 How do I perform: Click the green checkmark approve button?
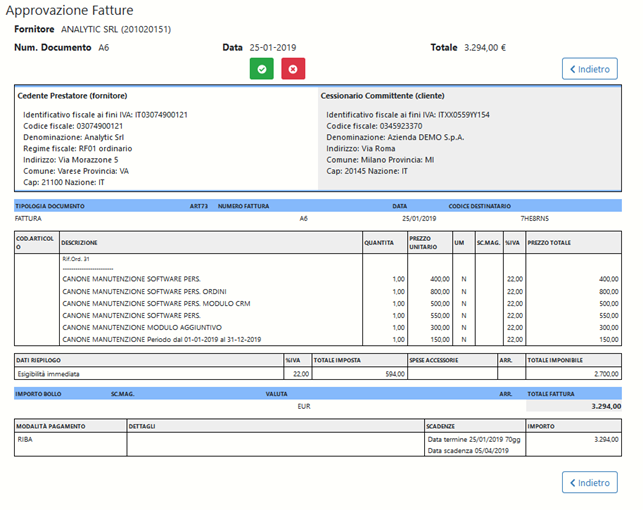[x=262, y=68]
